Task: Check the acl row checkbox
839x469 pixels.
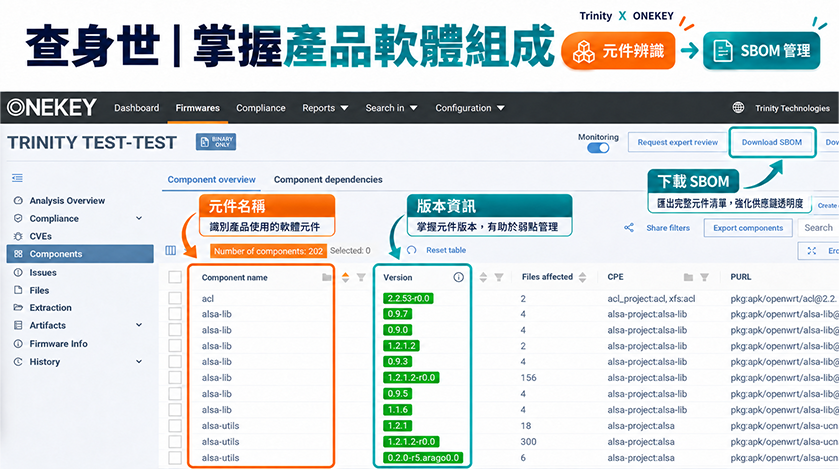Action: (x=175, y=298)
